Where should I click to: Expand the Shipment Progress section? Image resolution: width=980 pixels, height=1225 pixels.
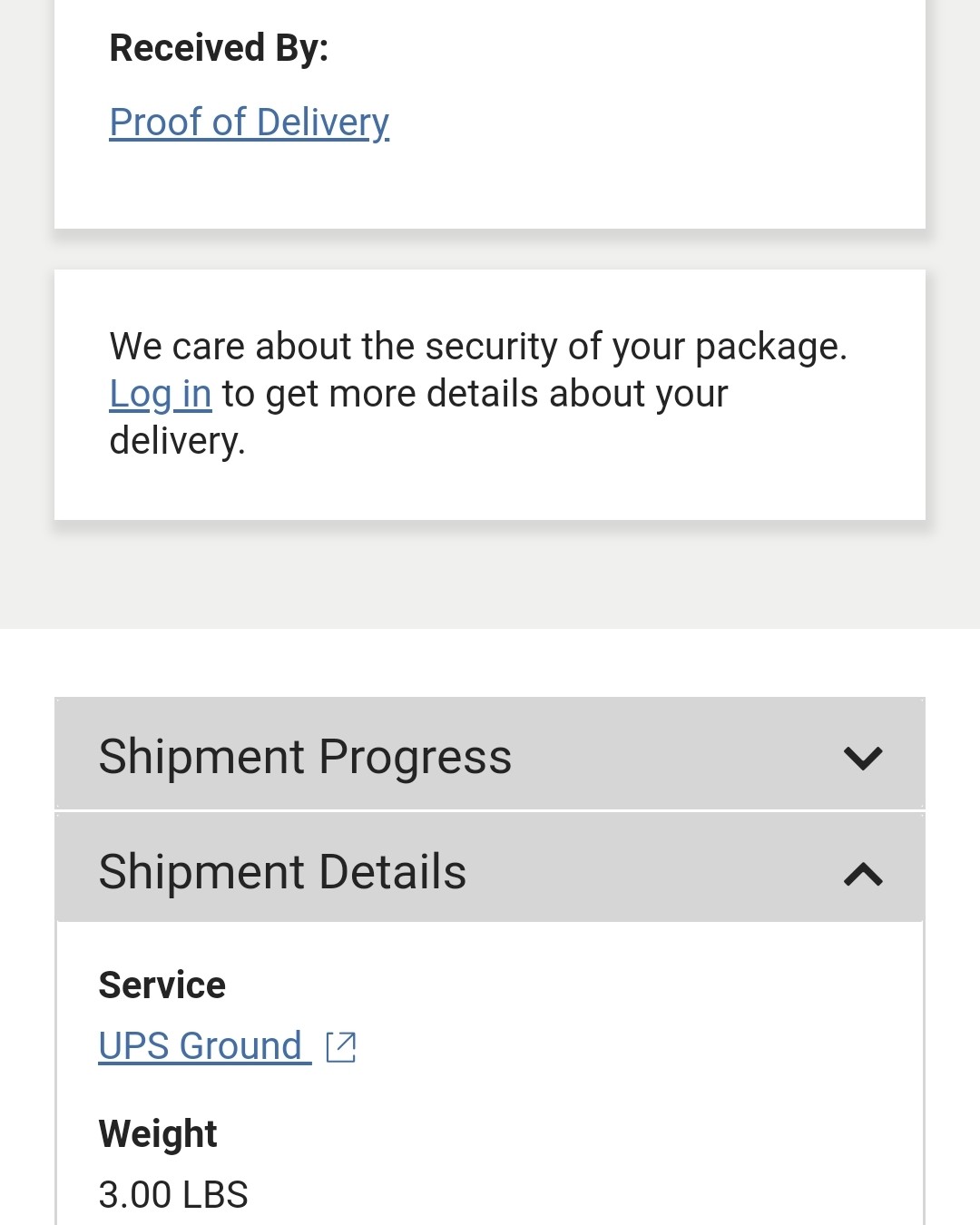[x=490, y=754]
